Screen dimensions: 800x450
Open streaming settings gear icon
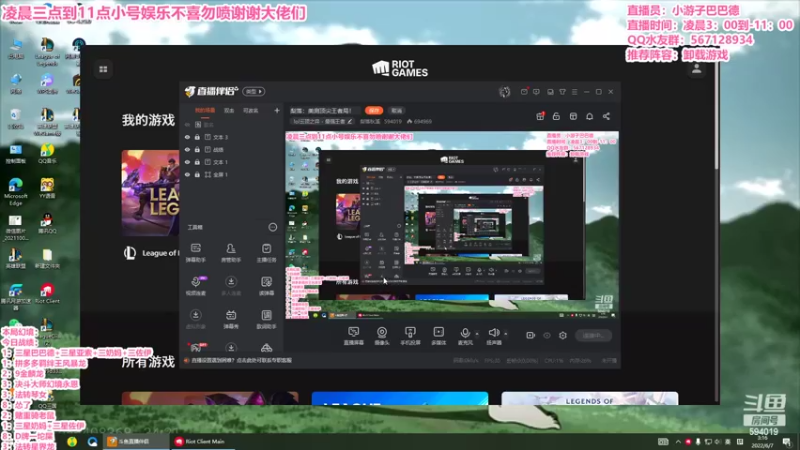coord(563,335)
